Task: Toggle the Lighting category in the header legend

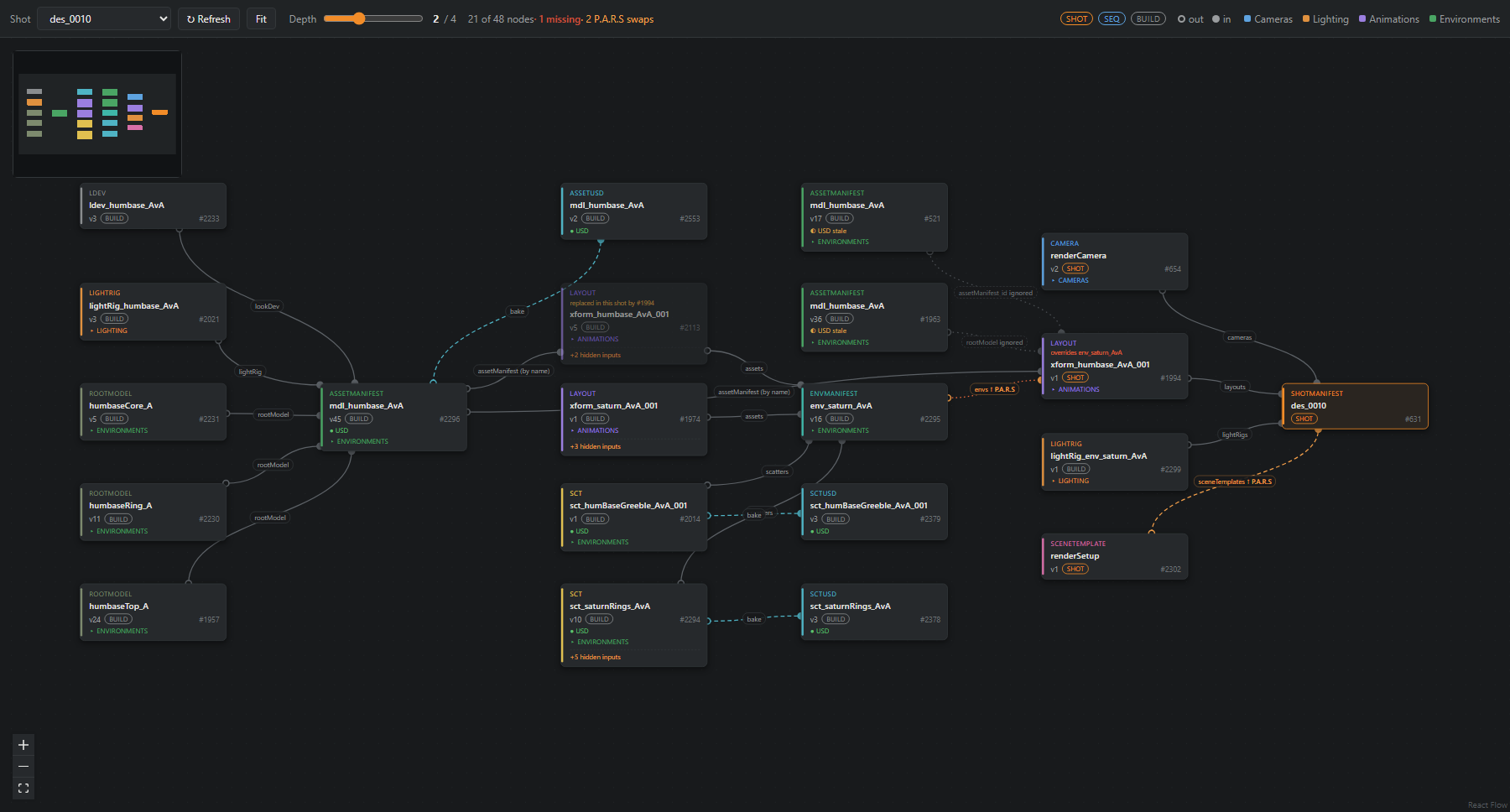Action: point(1325,19)
